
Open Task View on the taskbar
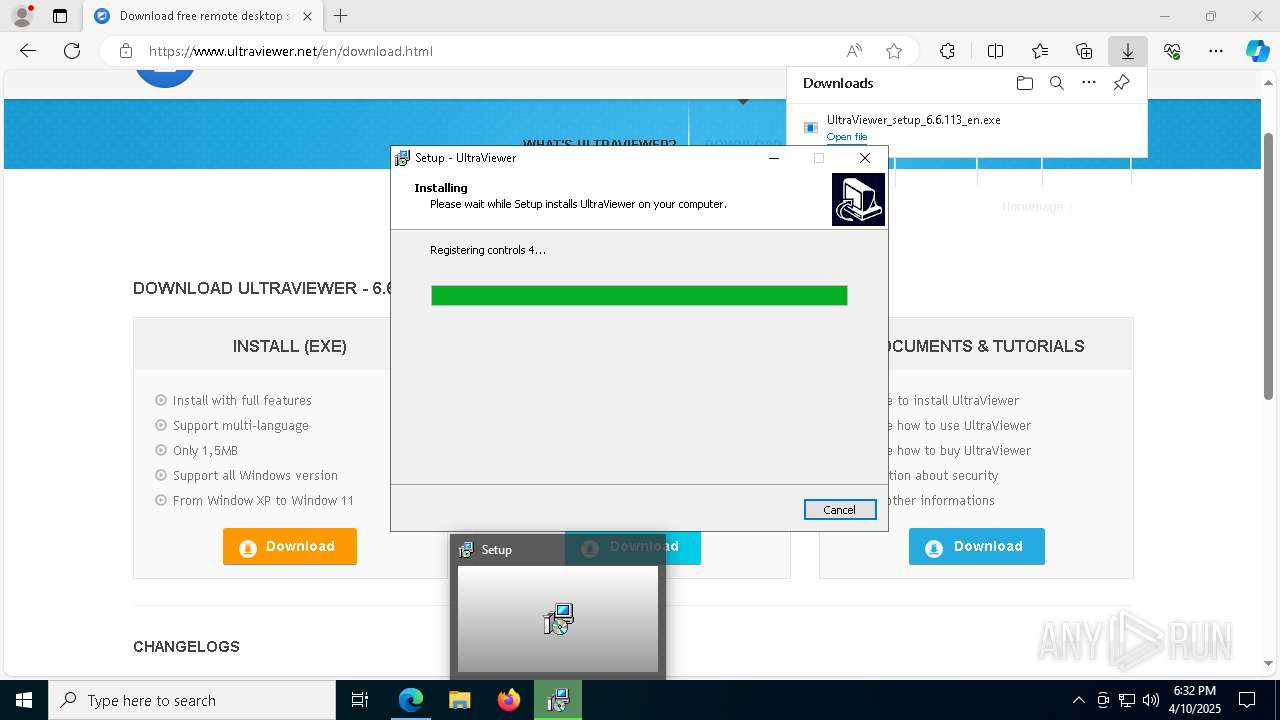pos(360,700)
